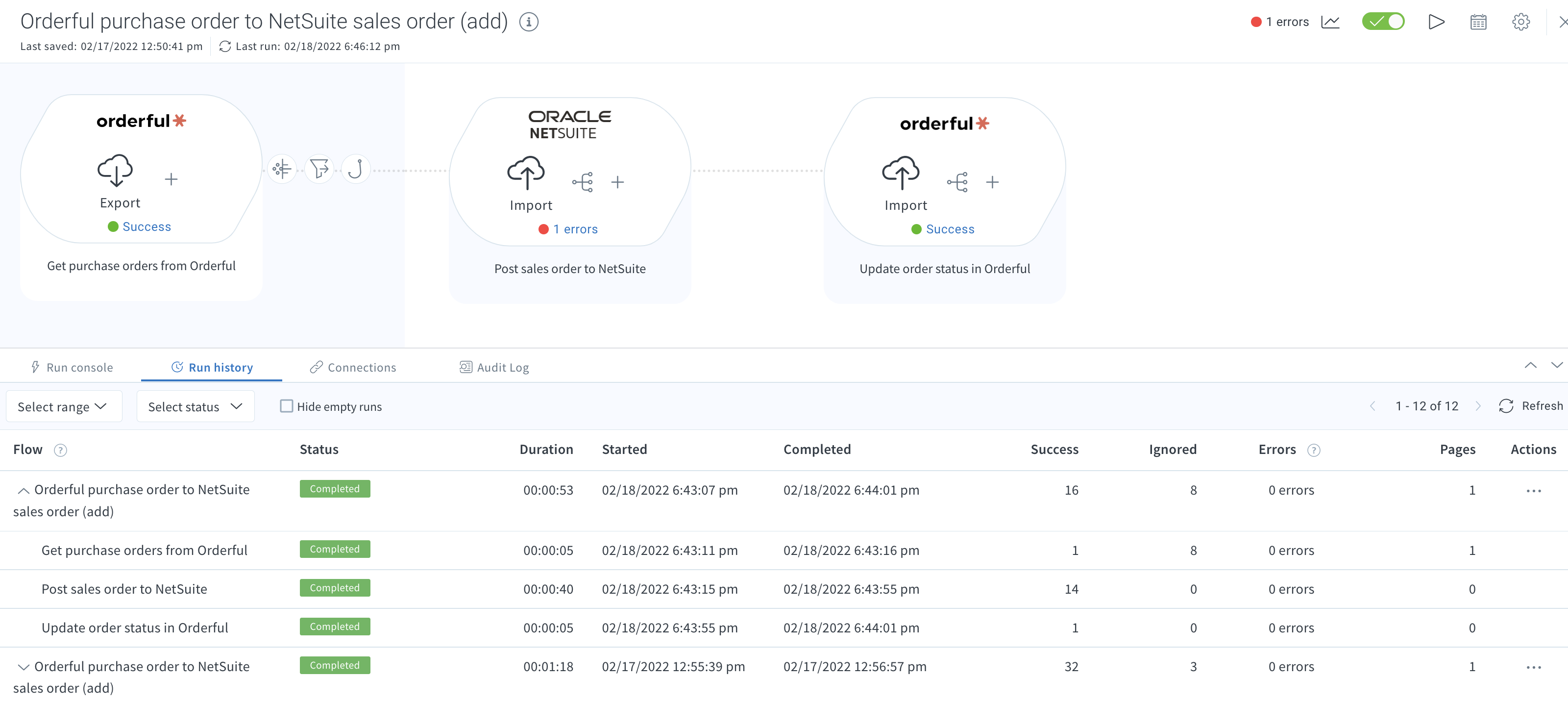Switch to the Run console tab

click(x=72, y=367)
